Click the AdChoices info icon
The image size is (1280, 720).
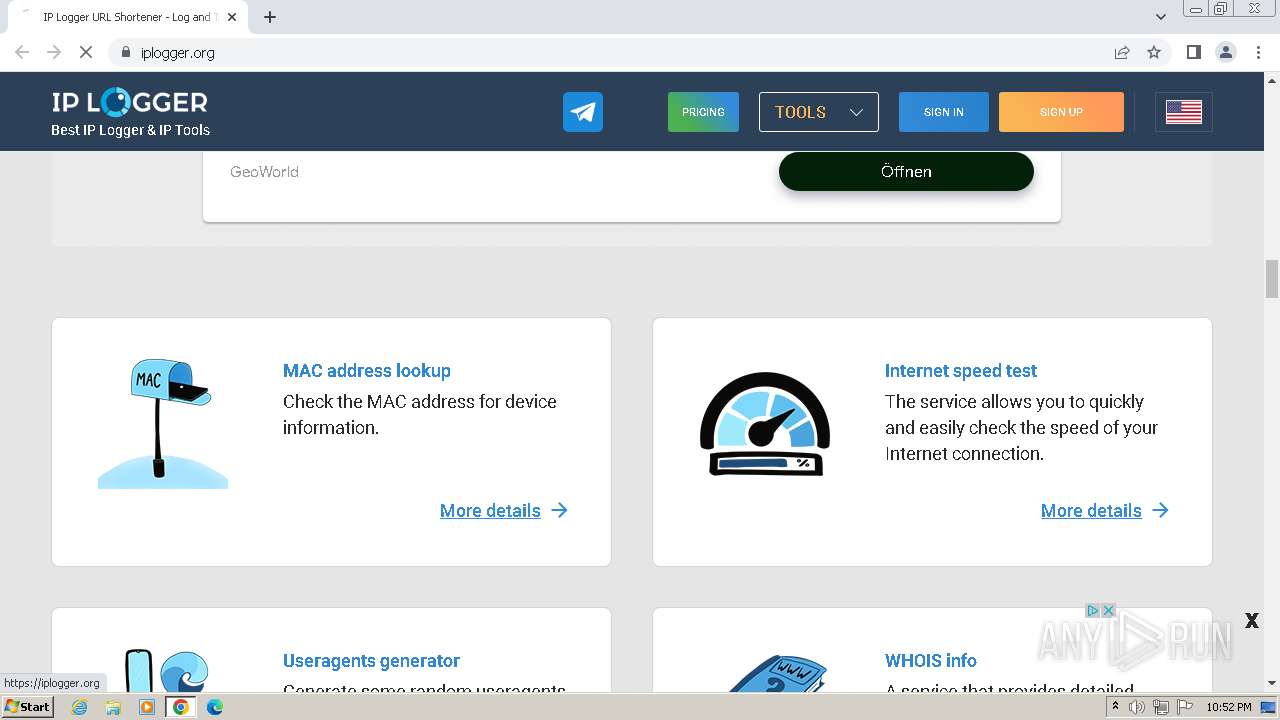click(1093, 610)
